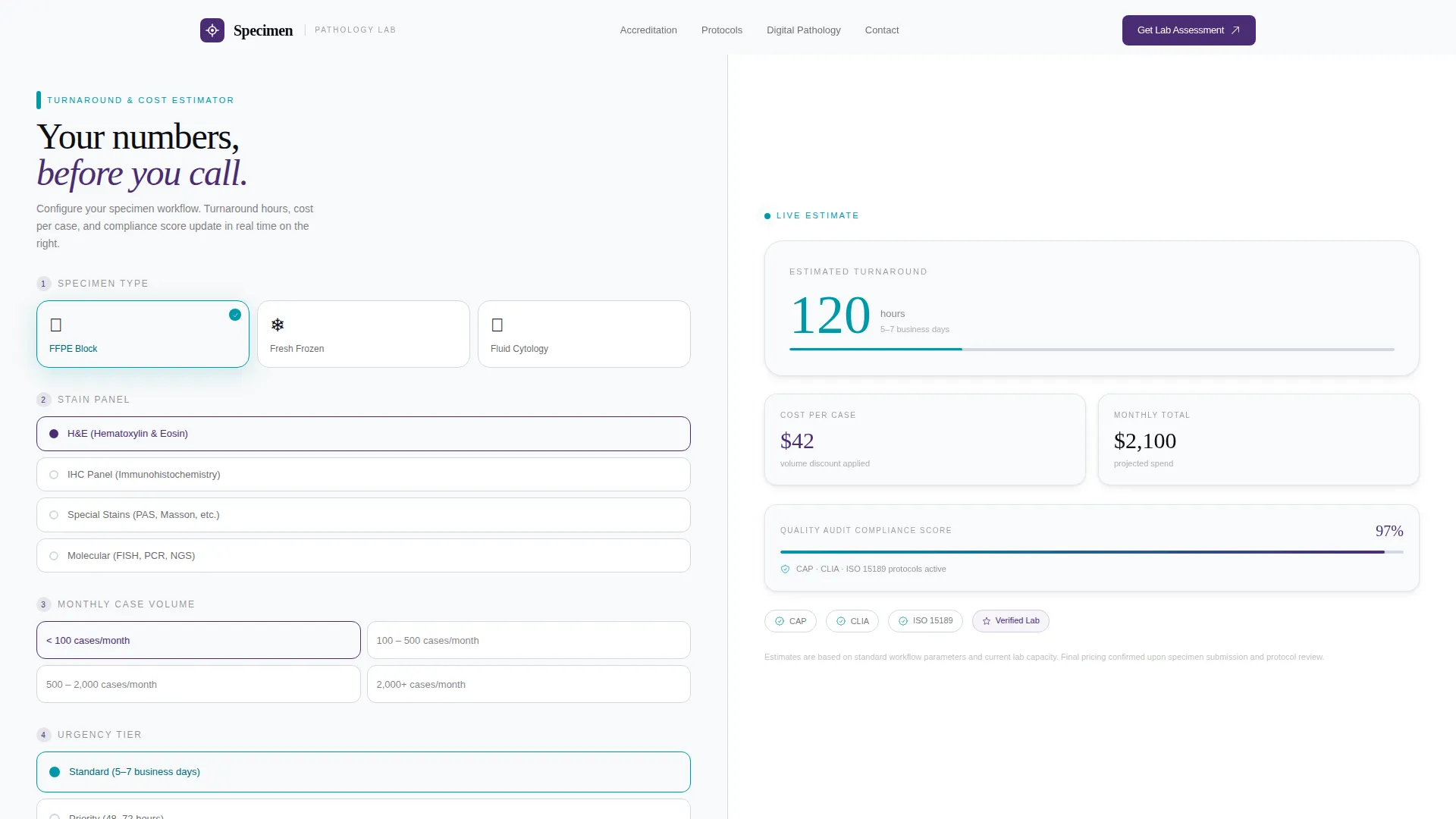
Task: Click the step 1 Specimen Type number badge
Action: click(43, 284)
